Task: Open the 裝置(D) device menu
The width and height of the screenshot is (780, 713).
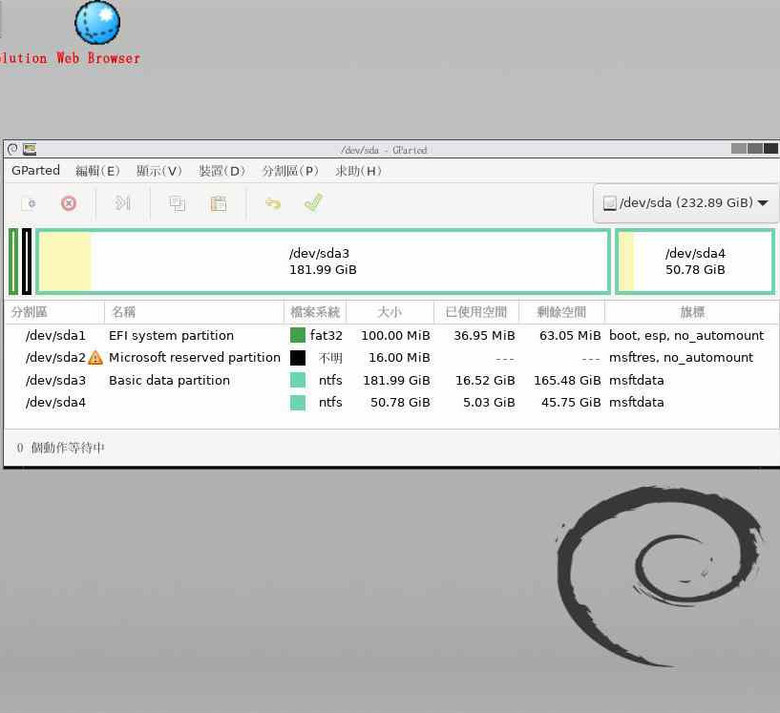Action: [221, 171]
